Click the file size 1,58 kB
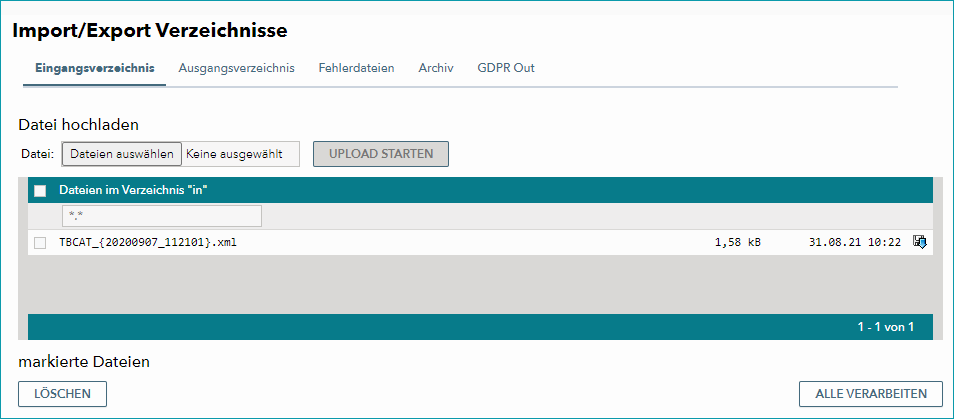This screenshot has height=419, width=954. pos(738,243)
